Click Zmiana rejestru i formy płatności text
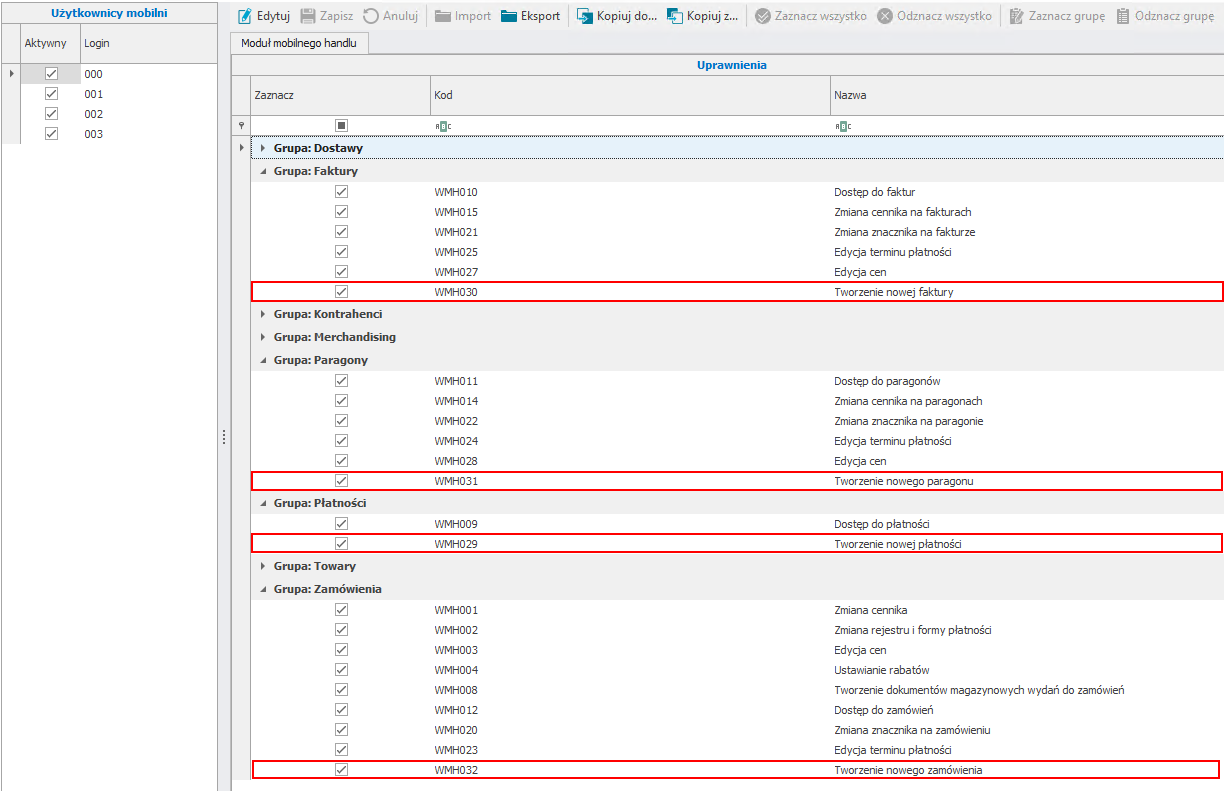 912,630
